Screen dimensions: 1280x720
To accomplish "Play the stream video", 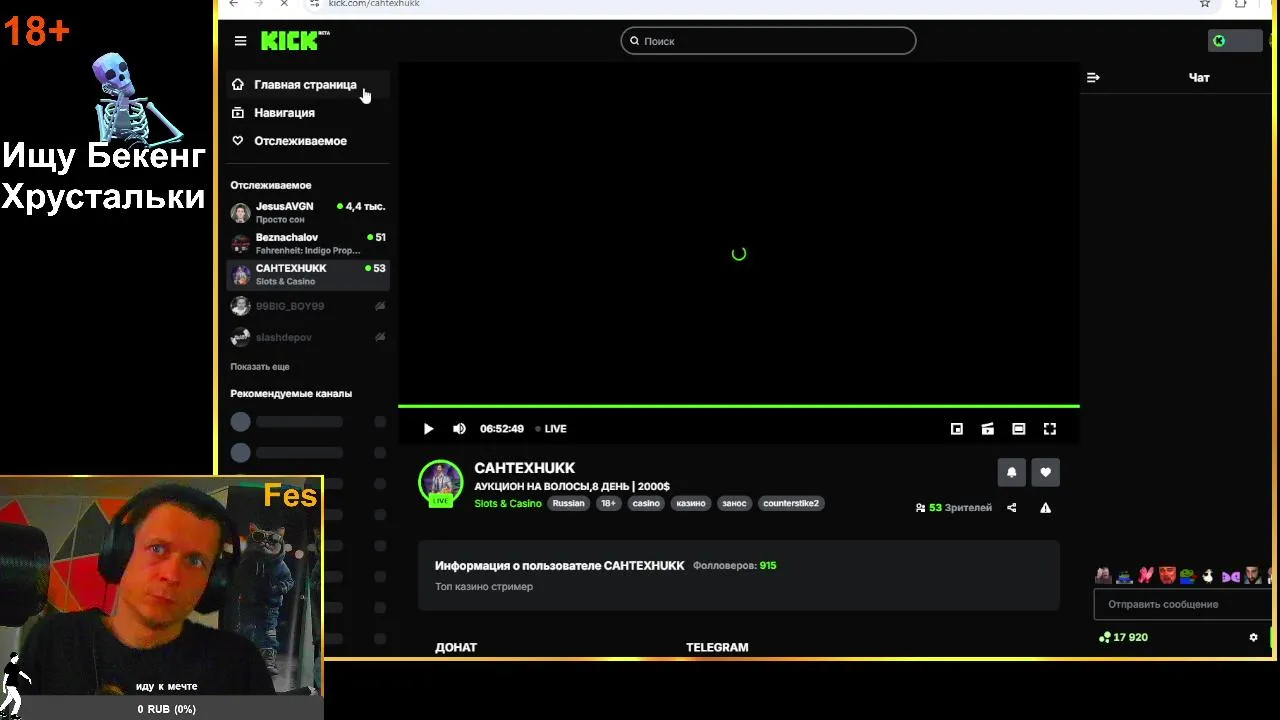I will 428,429.
